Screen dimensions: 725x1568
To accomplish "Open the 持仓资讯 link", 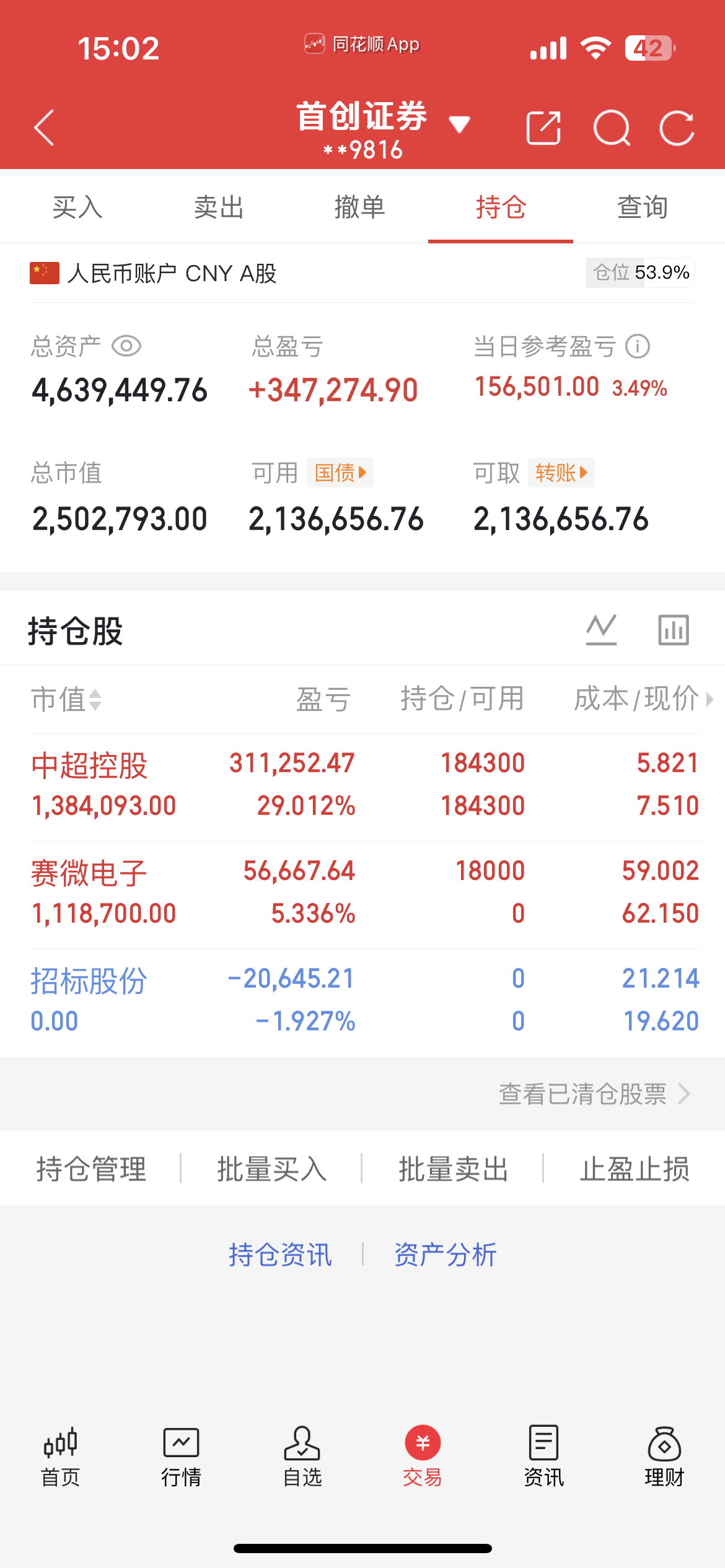I will [280, 1255].
